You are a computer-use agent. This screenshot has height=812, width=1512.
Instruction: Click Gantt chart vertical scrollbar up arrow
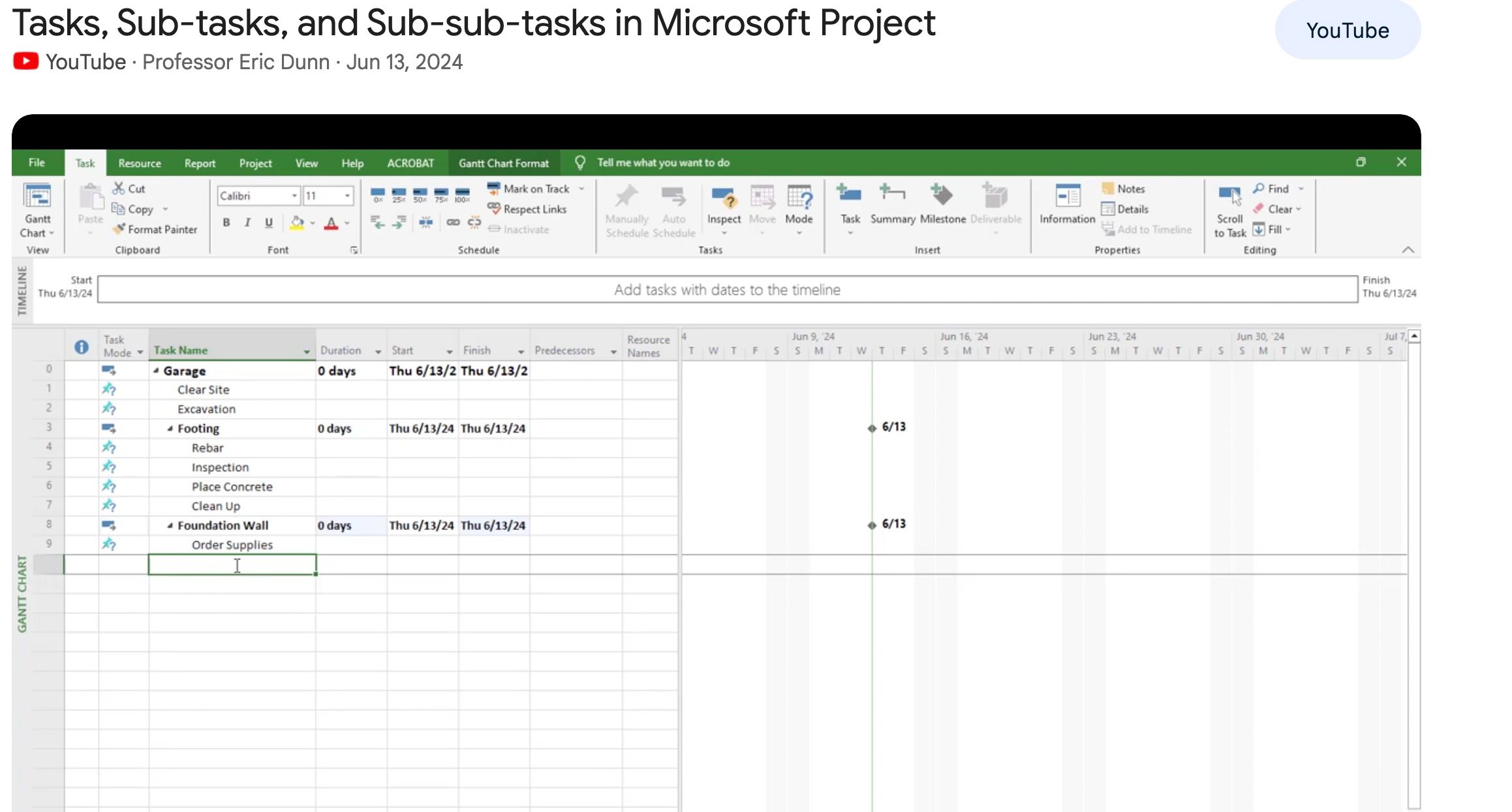[x=1414, y=336]
